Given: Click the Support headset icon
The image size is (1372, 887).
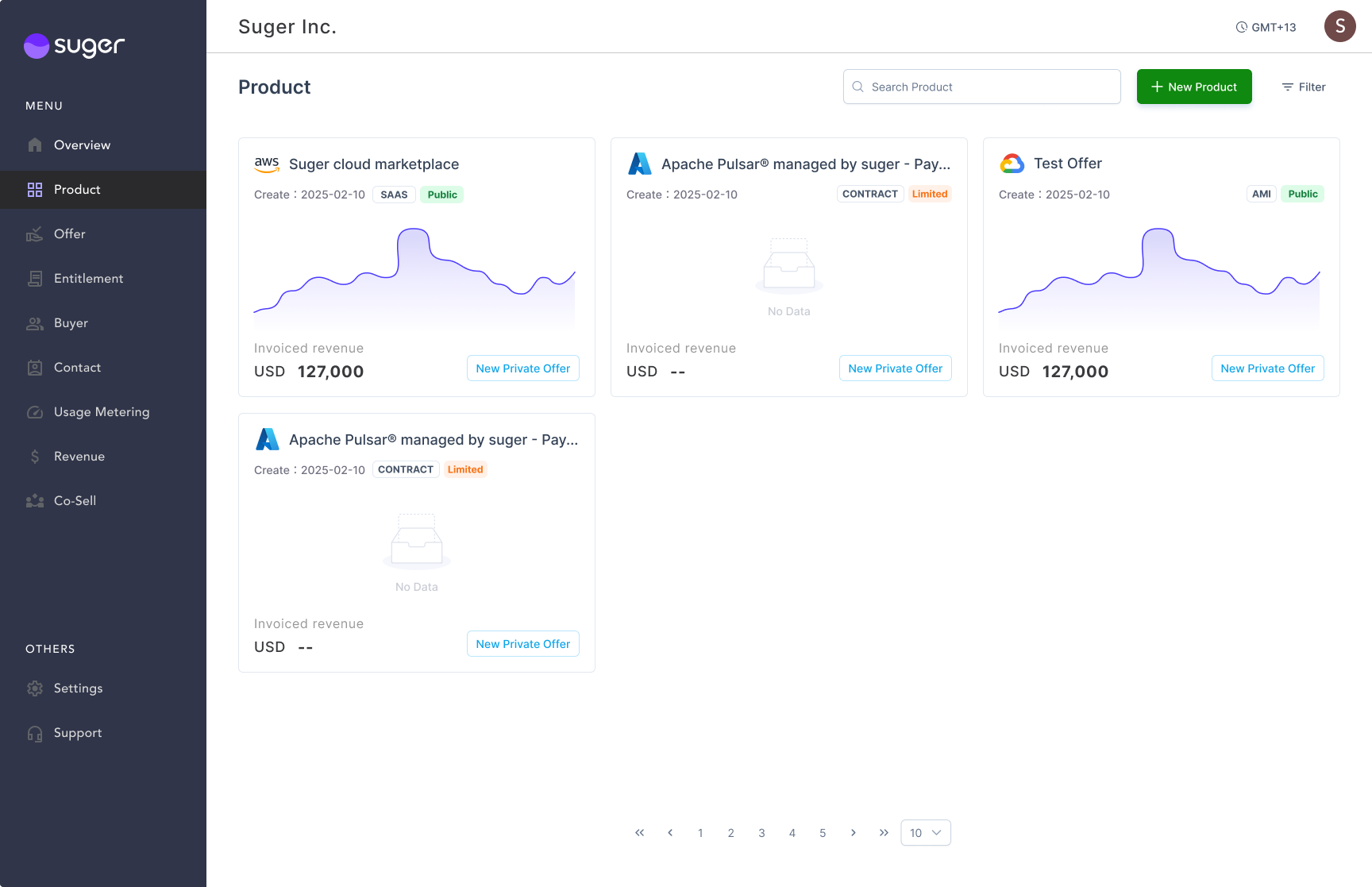Looking at the screenshot, I should click(35, 733).
